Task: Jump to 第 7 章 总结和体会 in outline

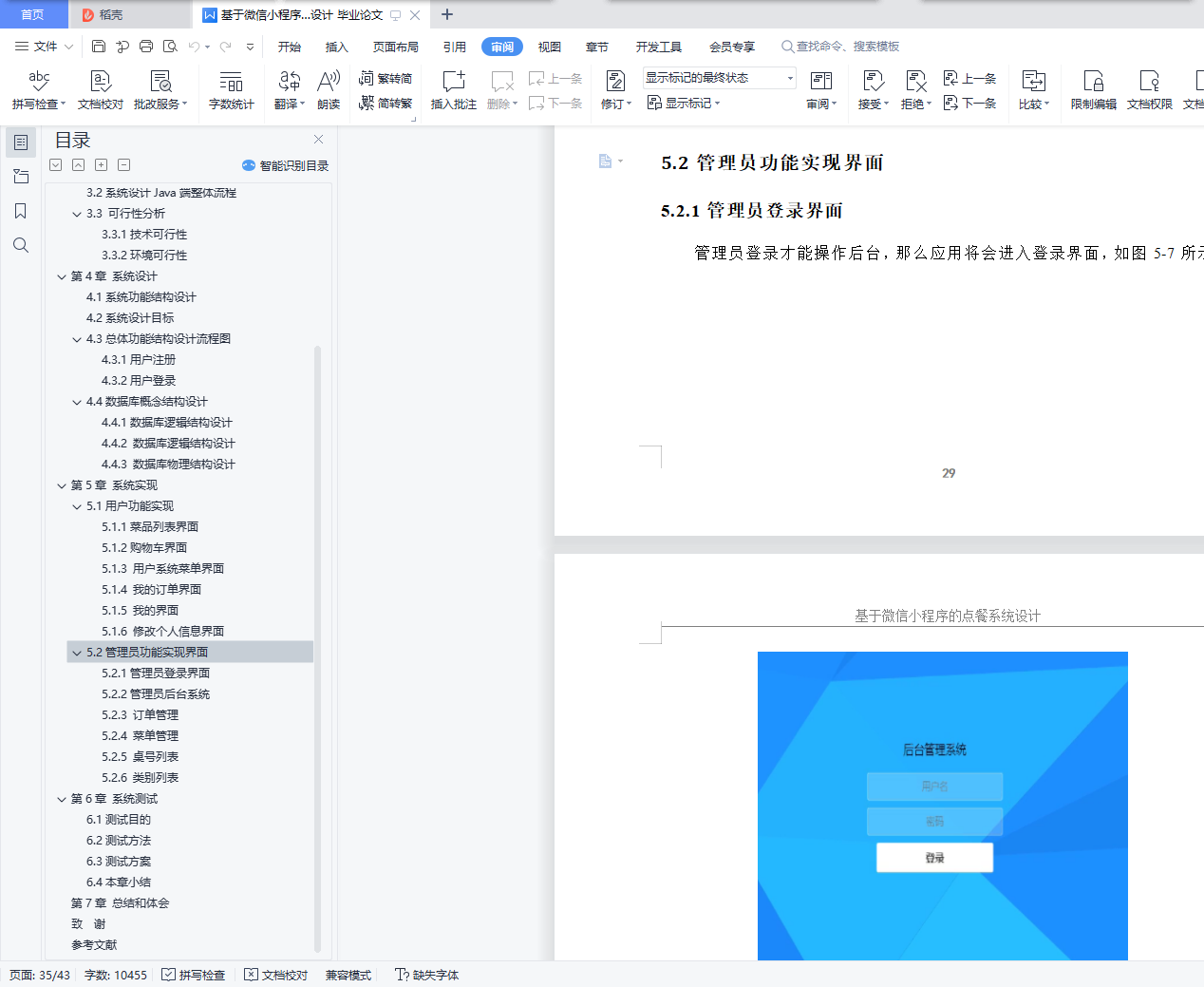Action: pos(120,903)
